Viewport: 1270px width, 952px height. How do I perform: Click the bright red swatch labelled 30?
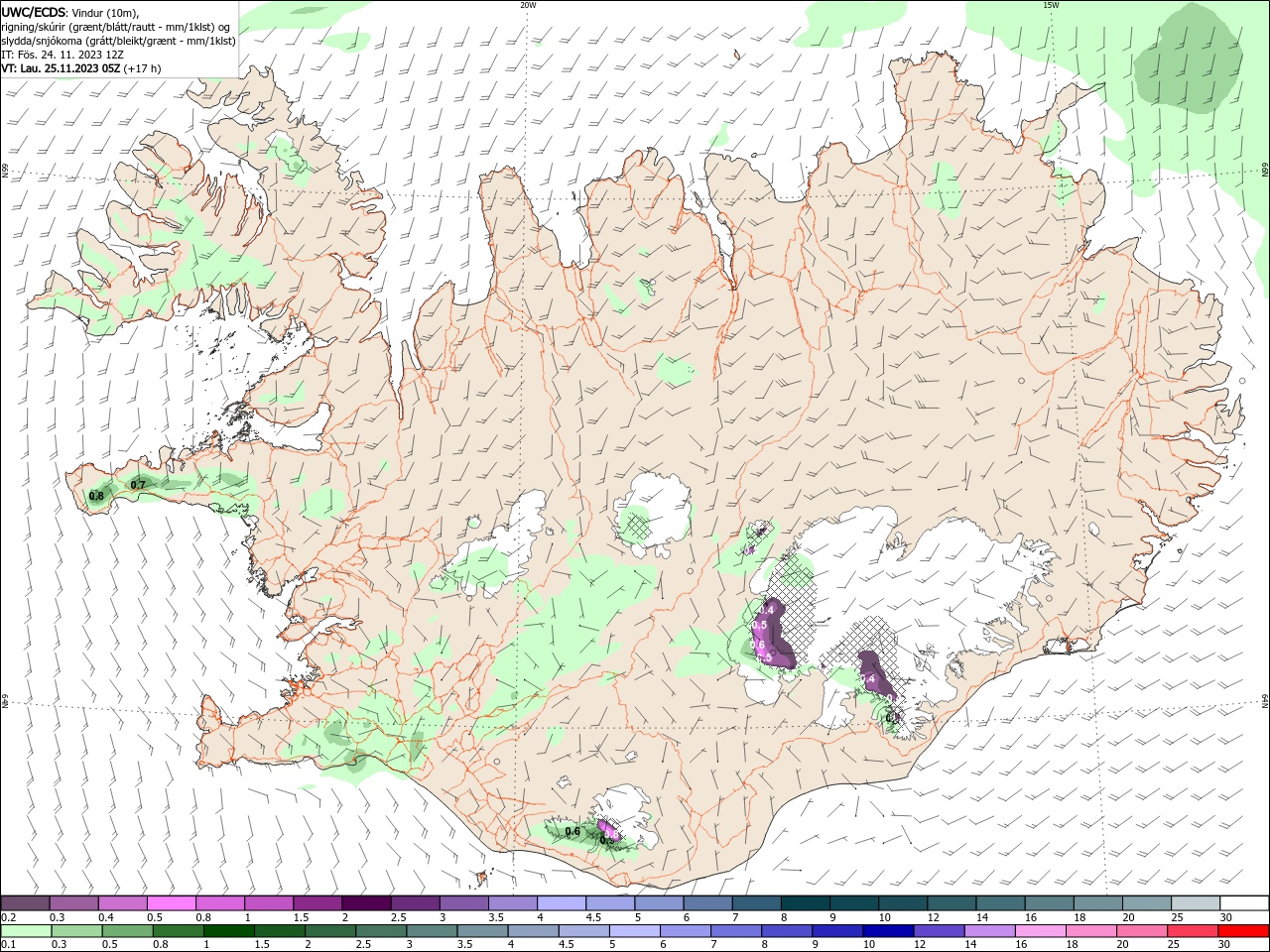click(1243, 931)
